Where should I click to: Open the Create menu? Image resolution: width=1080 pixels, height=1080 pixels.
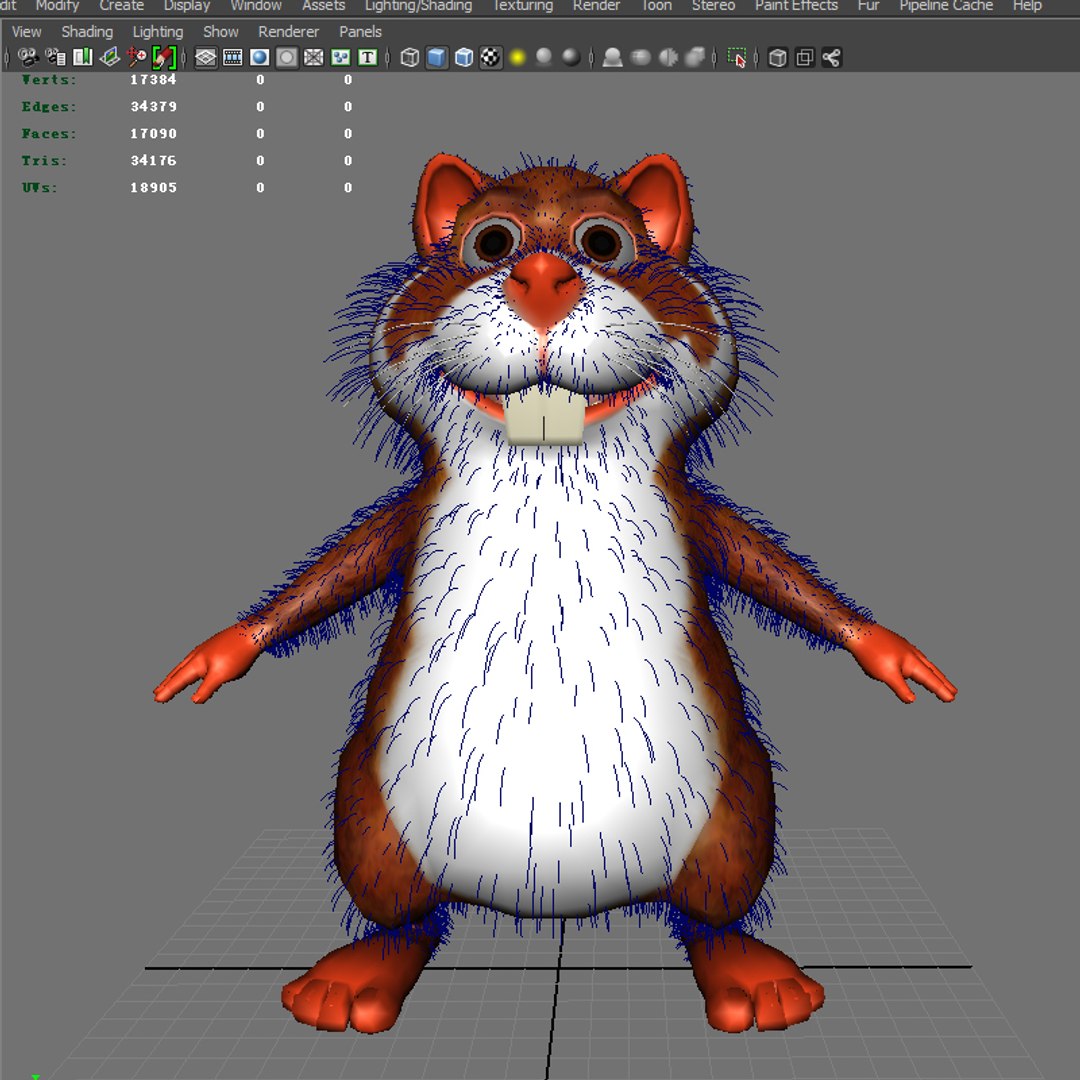121,6
